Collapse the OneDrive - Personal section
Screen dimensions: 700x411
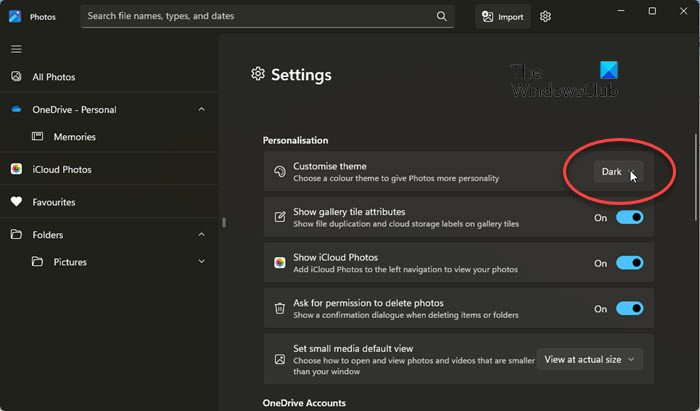[201, 109]
